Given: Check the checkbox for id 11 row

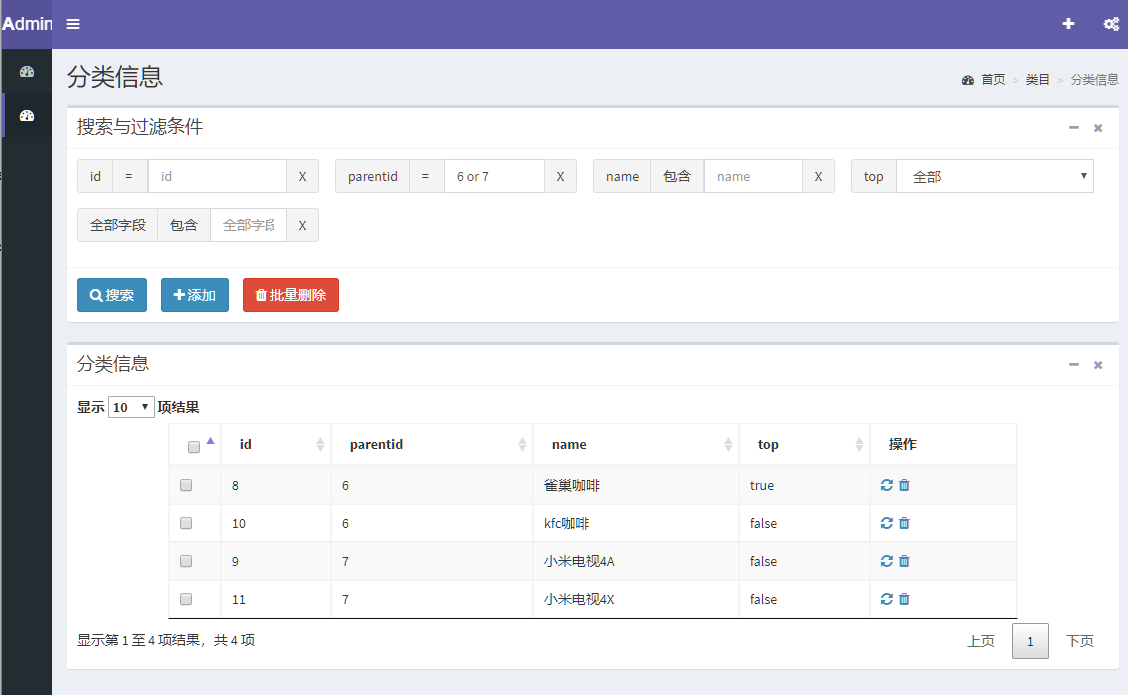Looking at the screenshot, I should click(x=186, y=599).
